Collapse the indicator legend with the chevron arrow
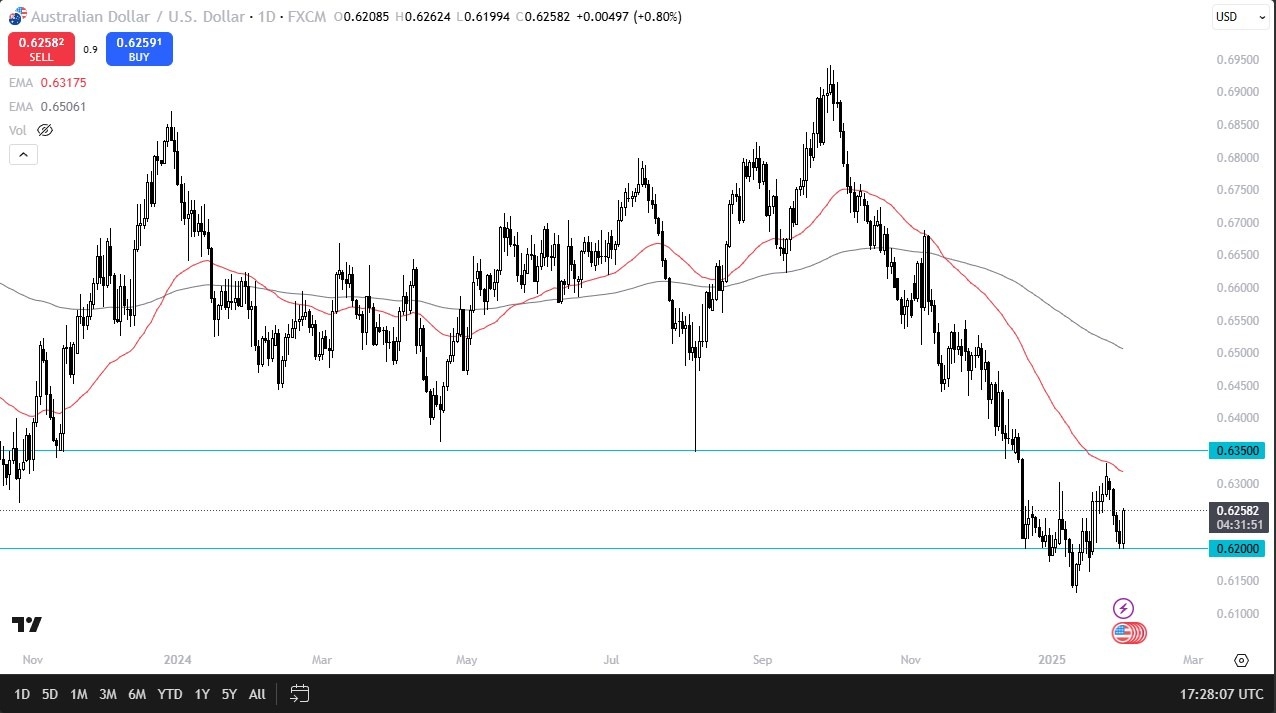This screenshot has height=713, width=1276. click(23, 154)
